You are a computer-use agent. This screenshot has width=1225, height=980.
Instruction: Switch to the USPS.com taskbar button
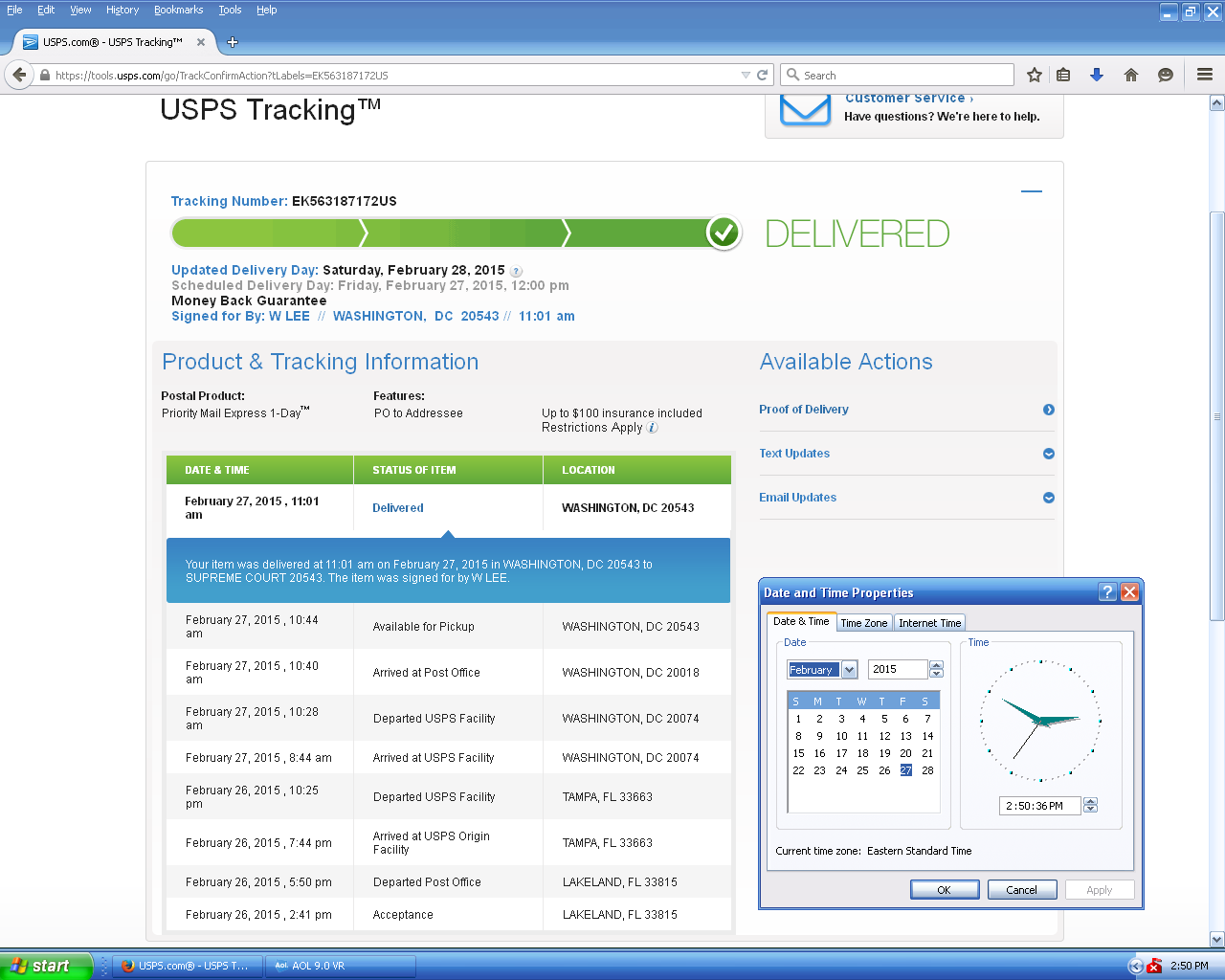(187, 966)
